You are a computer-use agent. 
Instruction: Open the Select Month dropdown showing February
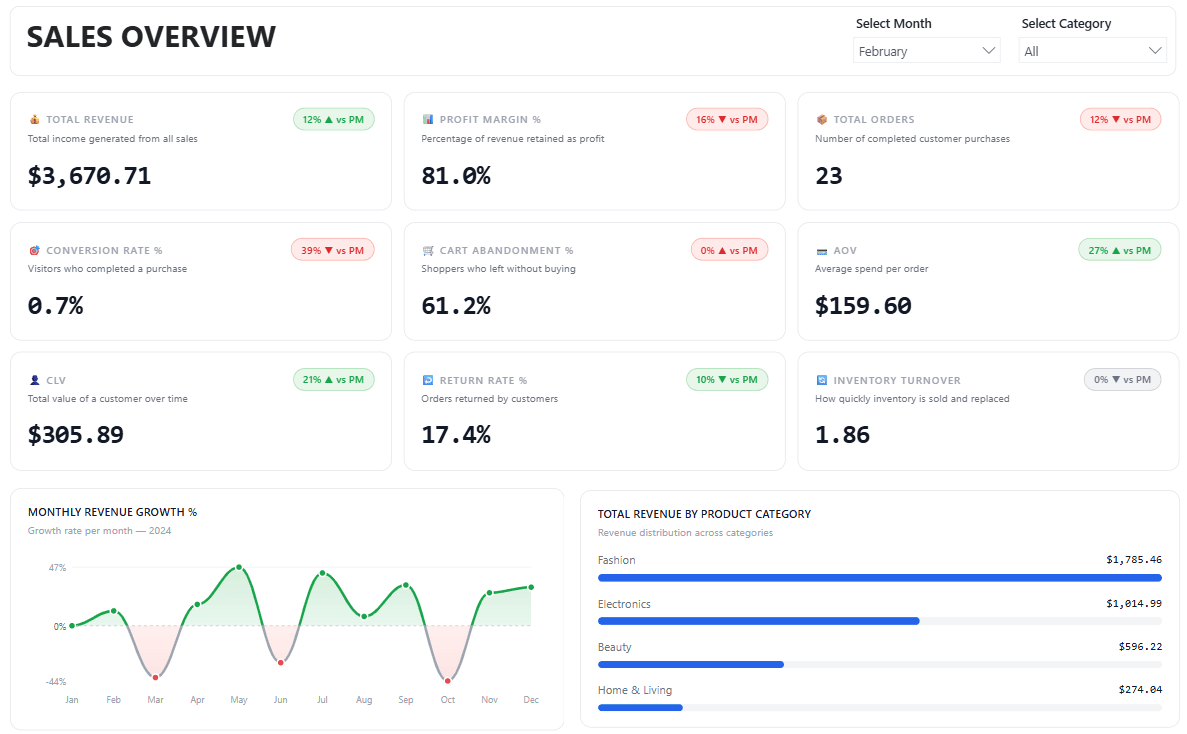(926, 51)
